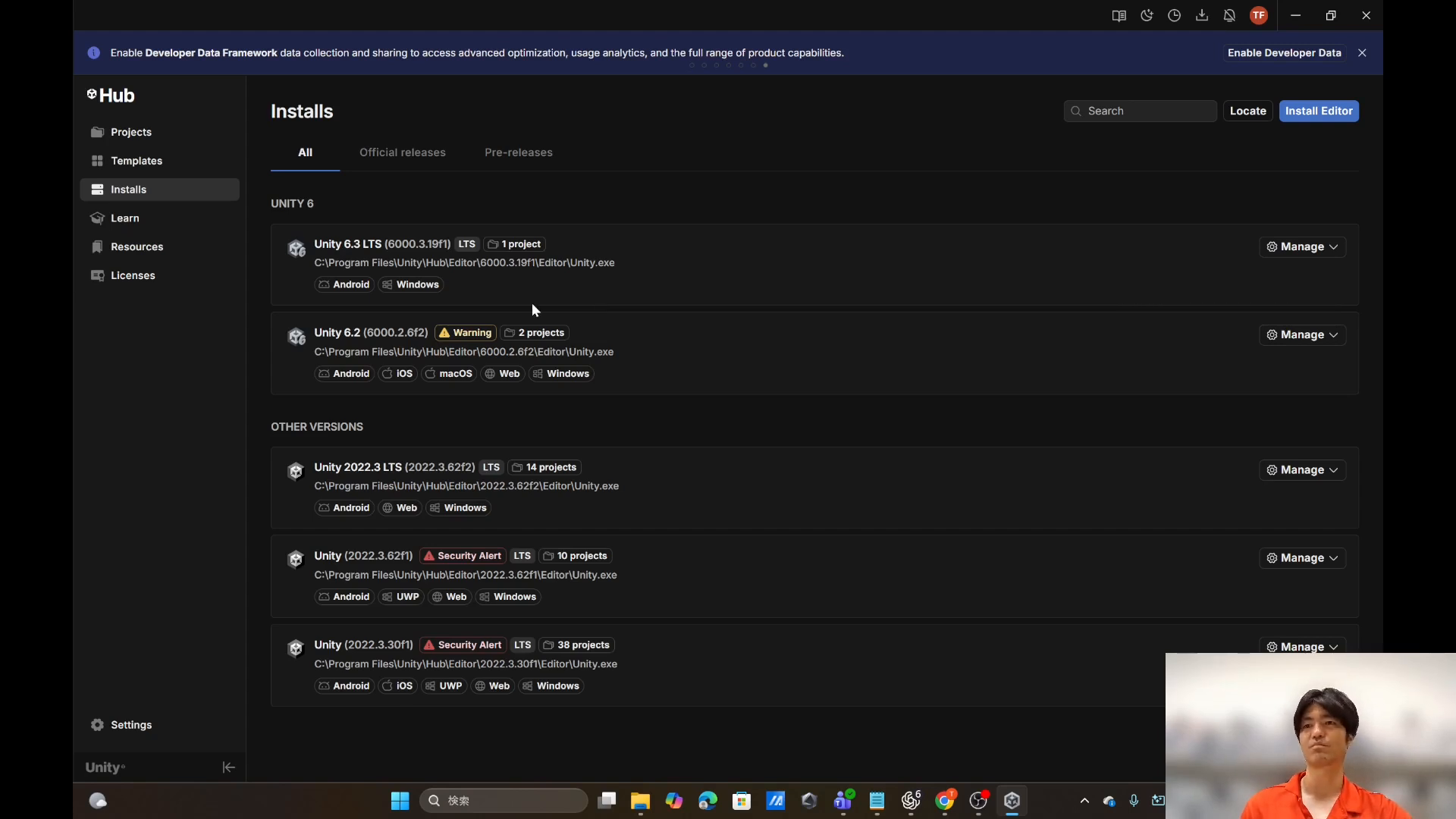The height and width of the screenshot is (819, 1456).
Task: Open Microsoft Edge from the taskbar
Action: coord(708,801)
